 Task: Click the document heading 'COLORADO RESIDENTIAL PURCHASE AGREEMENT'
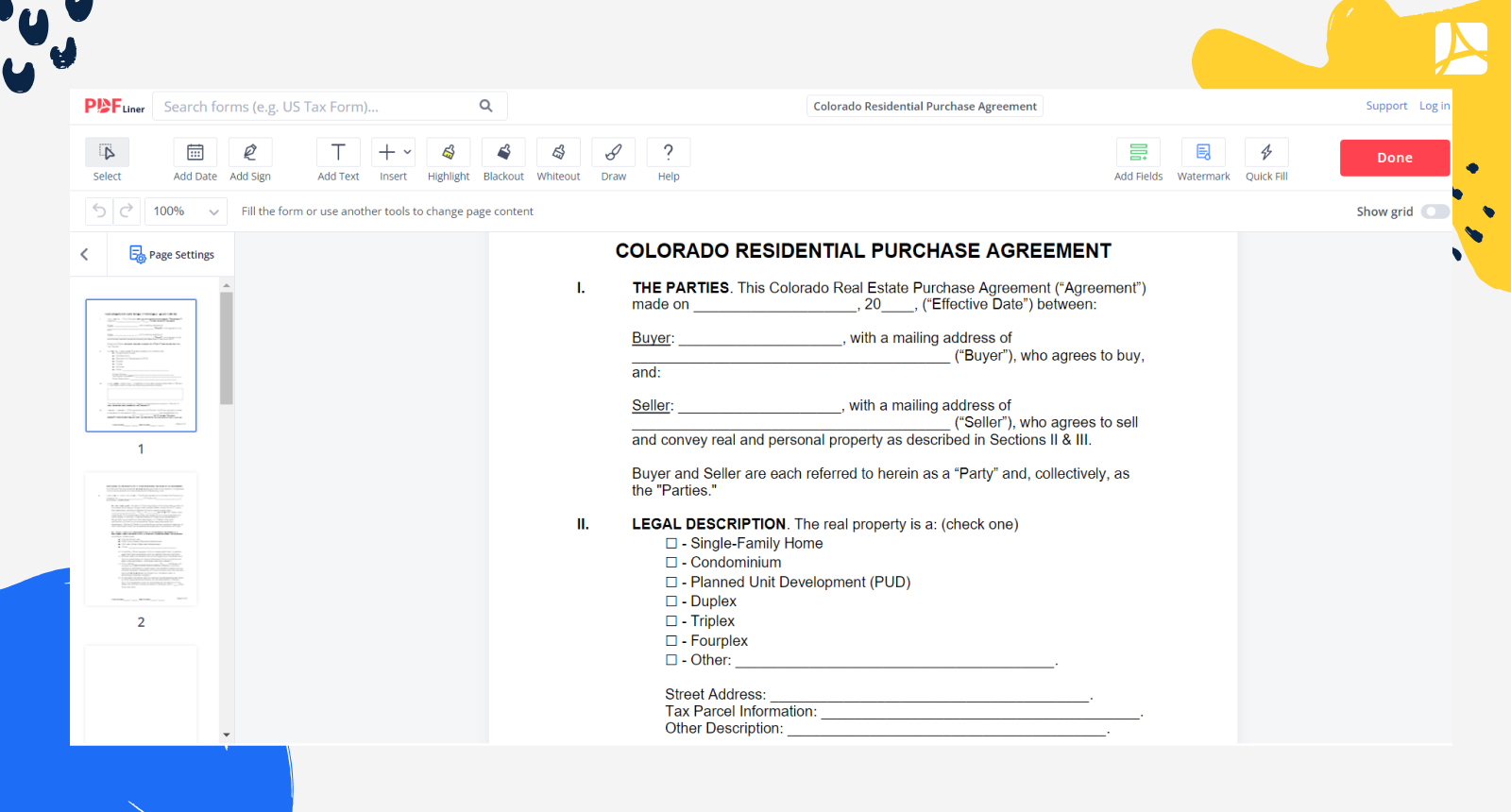pyautogui.click(x=863, y=251)
